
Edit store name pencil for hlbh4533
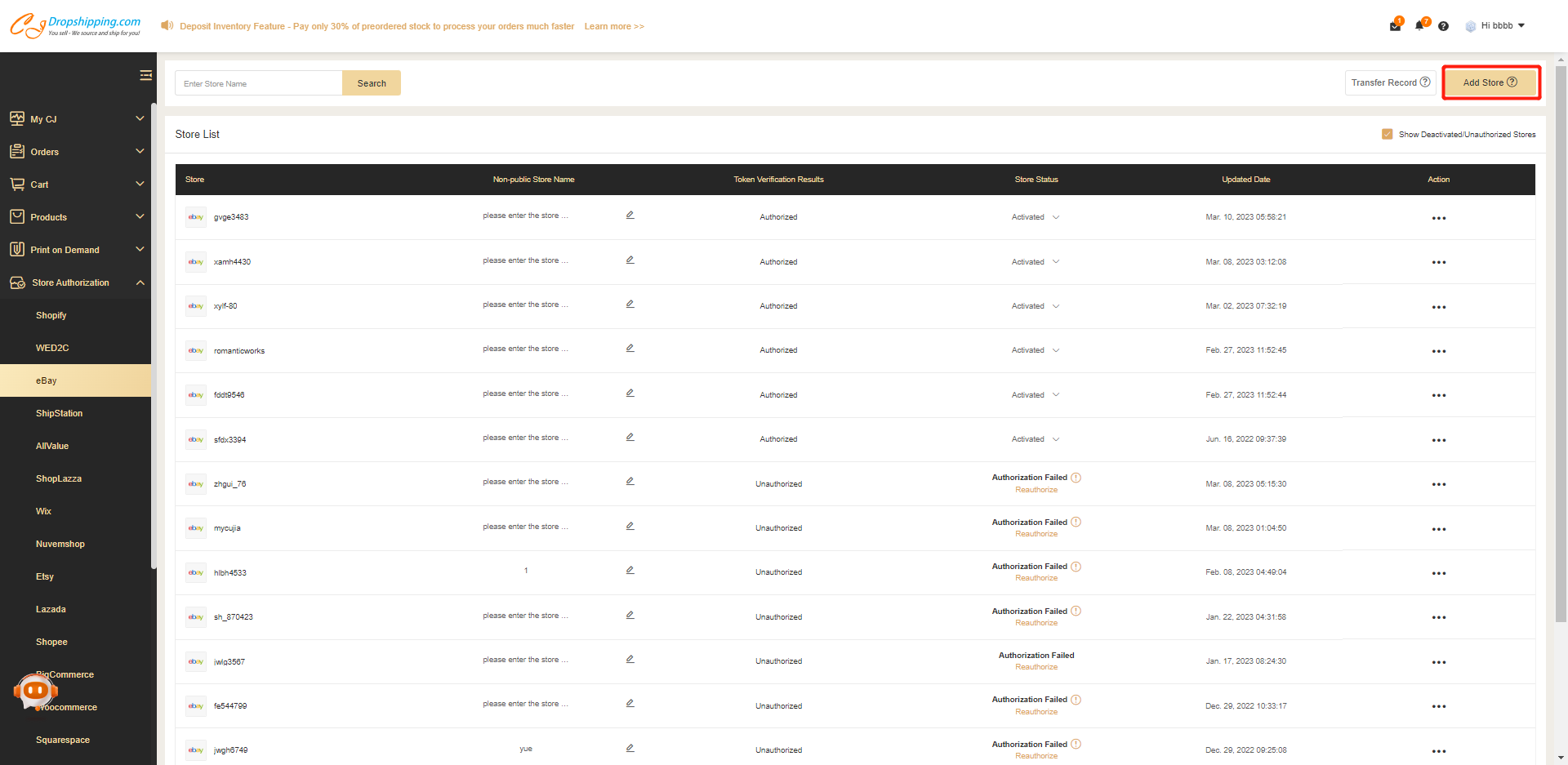(630, 571)
